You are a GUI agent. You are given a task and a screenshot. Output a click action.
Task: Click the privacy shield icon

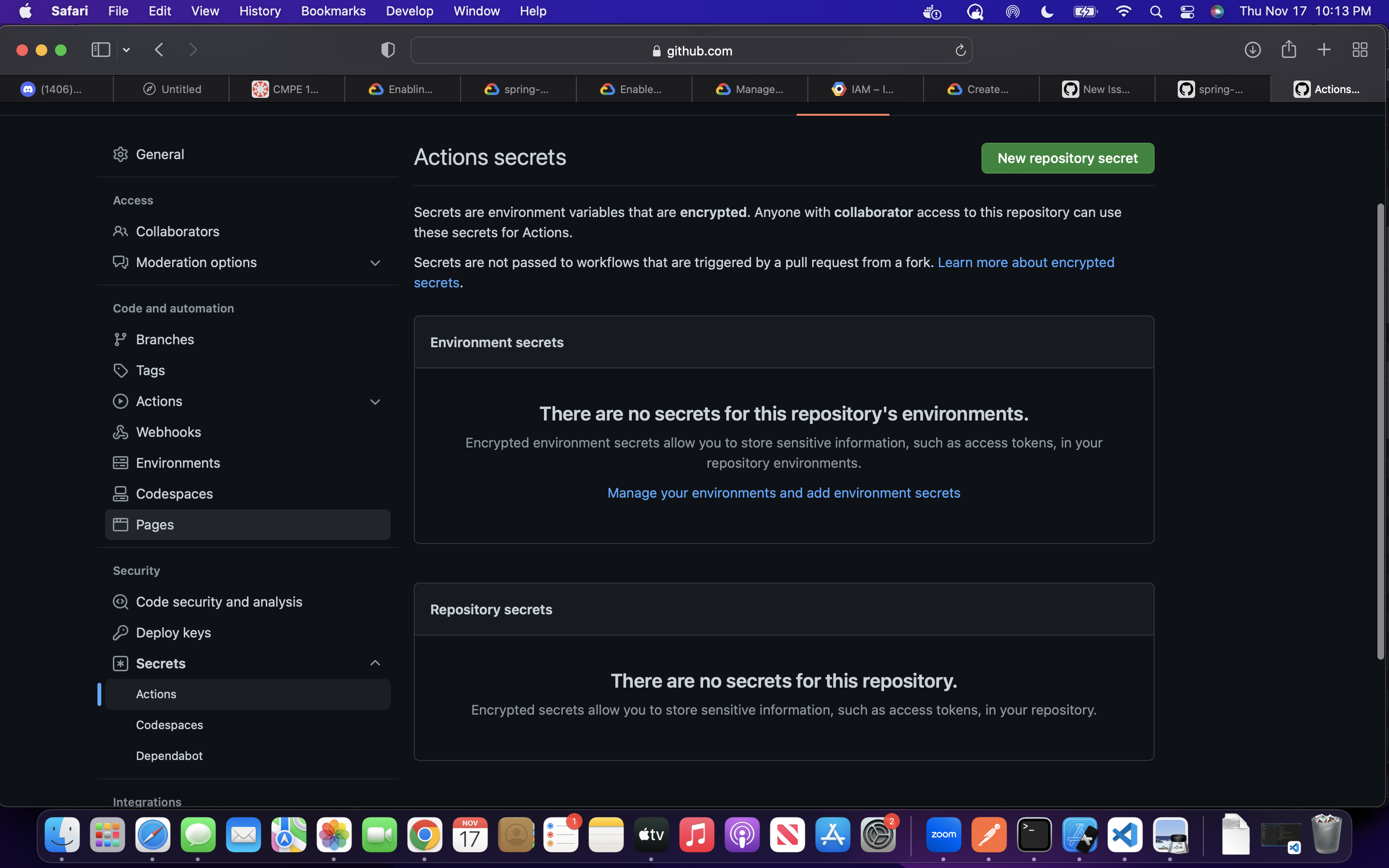(x=388, y=50)
